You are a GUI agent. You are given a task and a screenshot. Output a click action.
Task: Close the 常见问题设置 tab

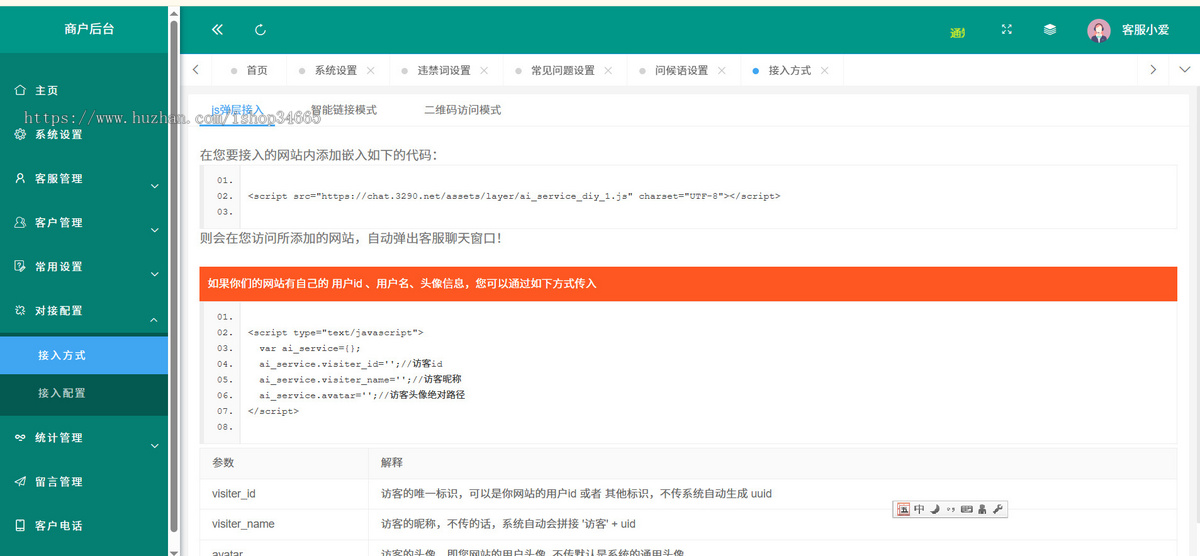pyautogui.click(x=609, y=70)
